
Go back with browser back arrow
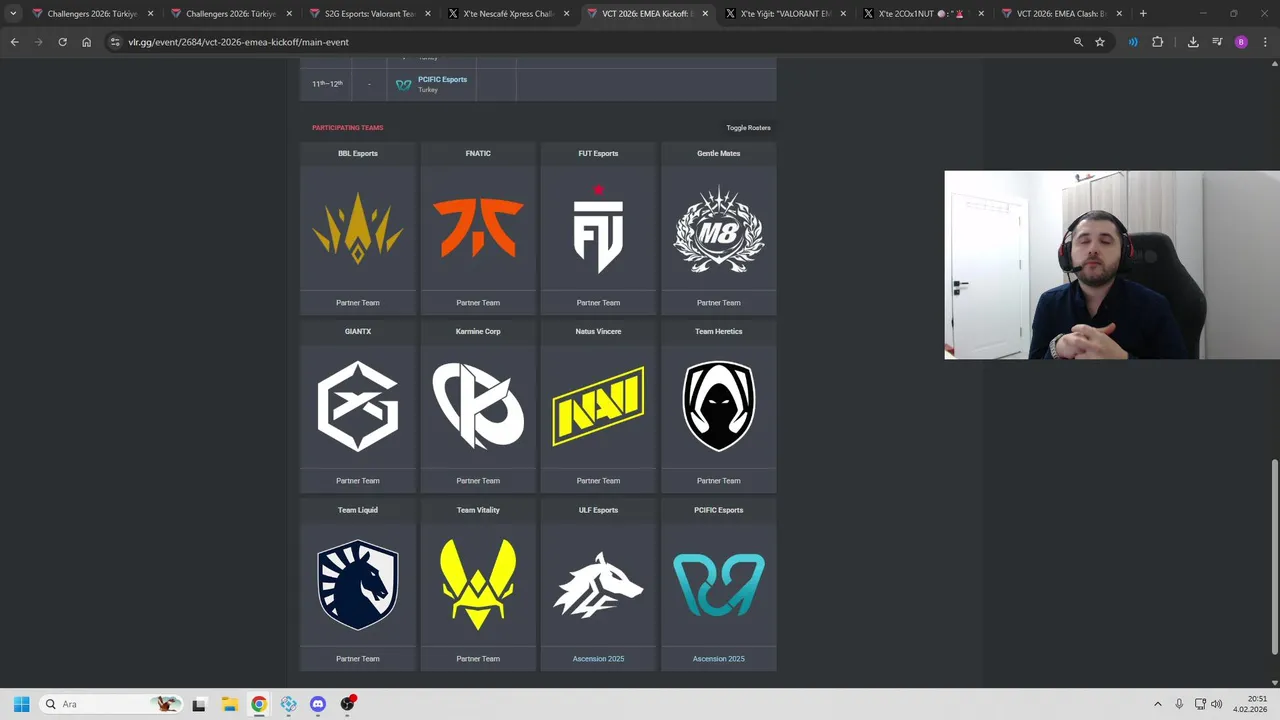pos(14,42)
